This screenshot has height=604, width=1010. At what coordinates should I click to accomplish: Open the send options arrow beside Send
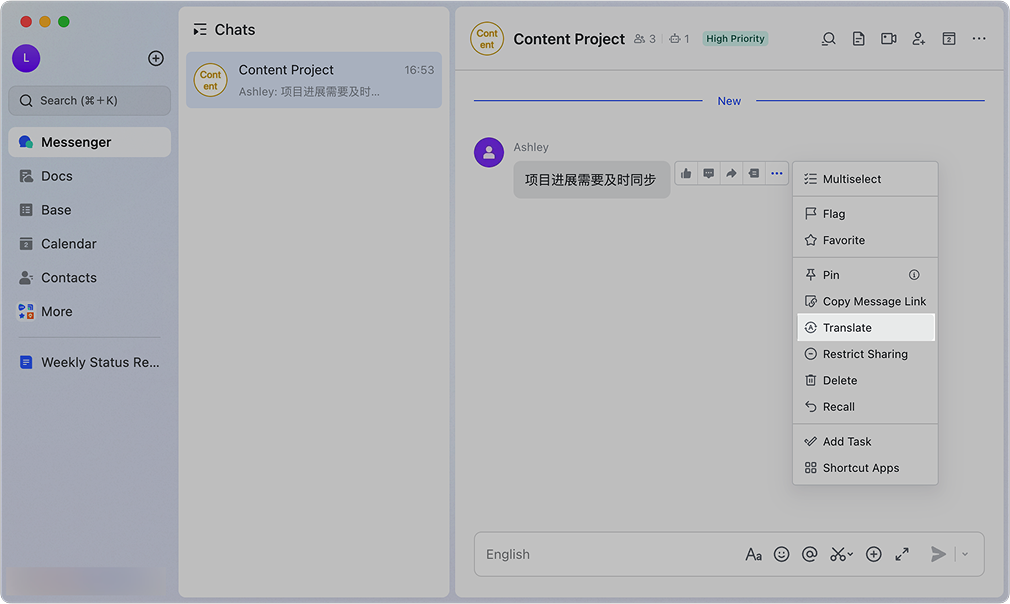(965, 554)
